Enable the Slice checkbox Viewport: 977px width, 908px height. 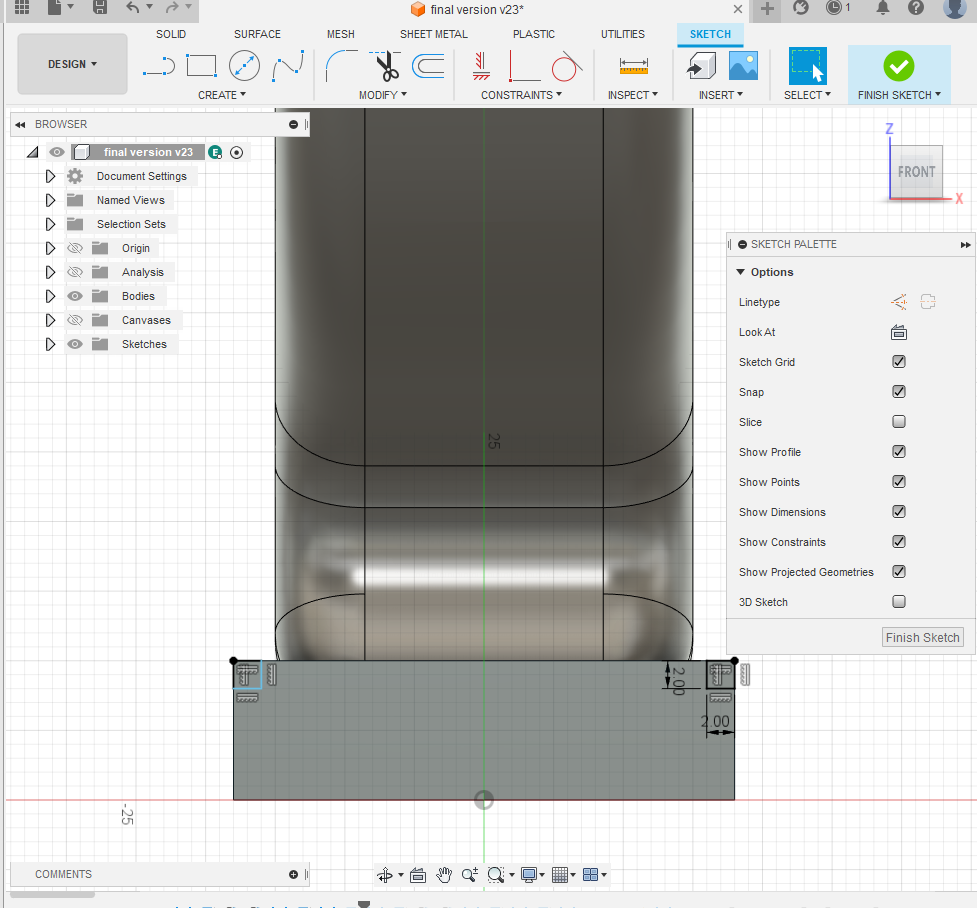pos(899,422)
